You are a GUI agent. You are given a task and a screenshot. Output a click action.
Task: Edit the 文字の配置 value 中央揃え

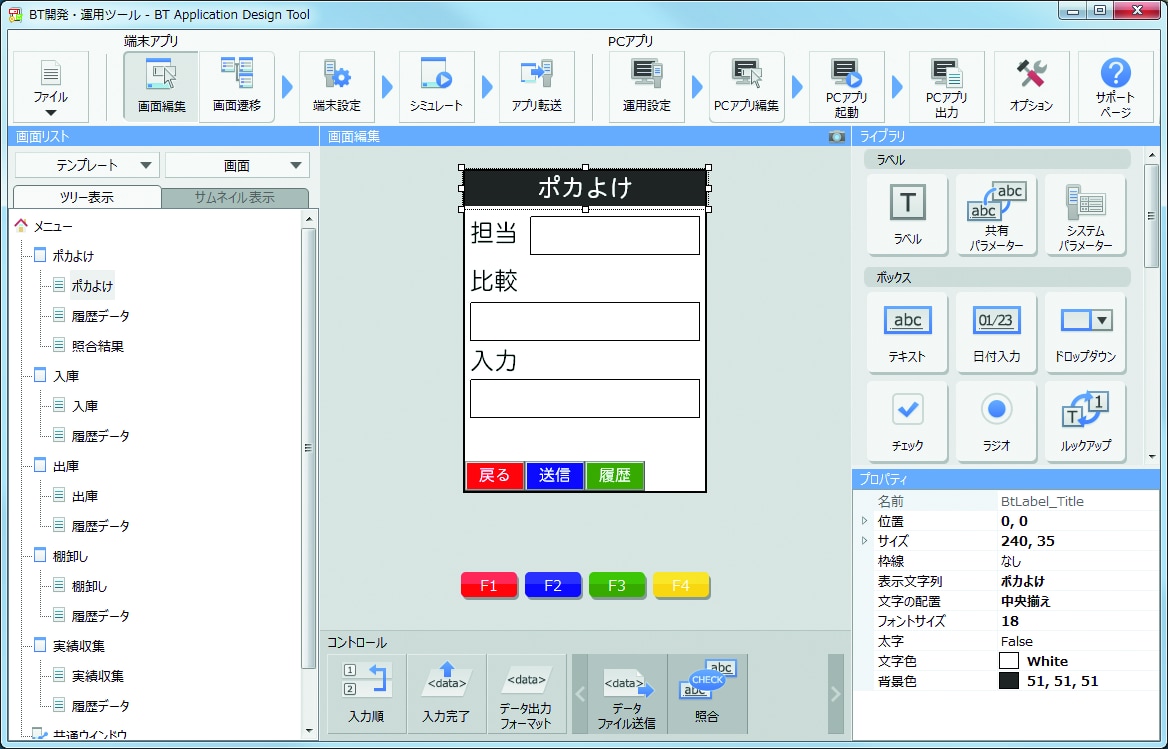click(1079, 601)
